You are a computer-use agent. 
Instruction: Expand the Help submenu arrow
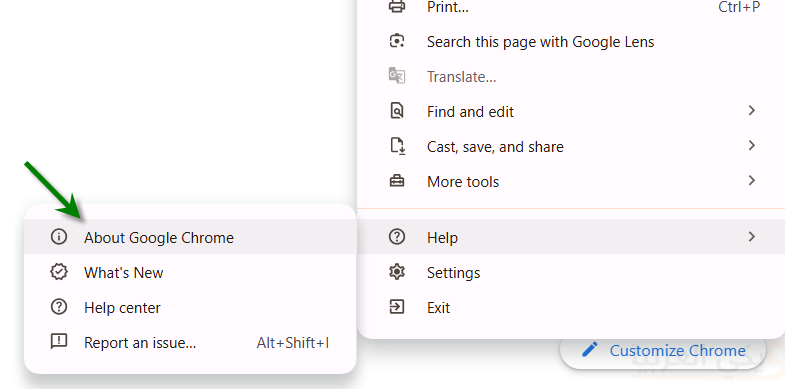point(751,236)
